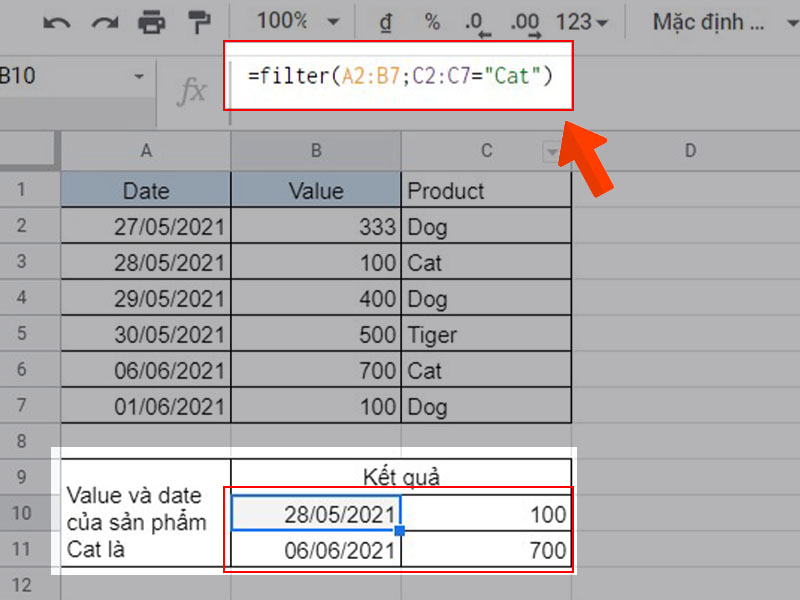Click result cell C10 with 100
The image size is (800, 600).
[486, 513]
